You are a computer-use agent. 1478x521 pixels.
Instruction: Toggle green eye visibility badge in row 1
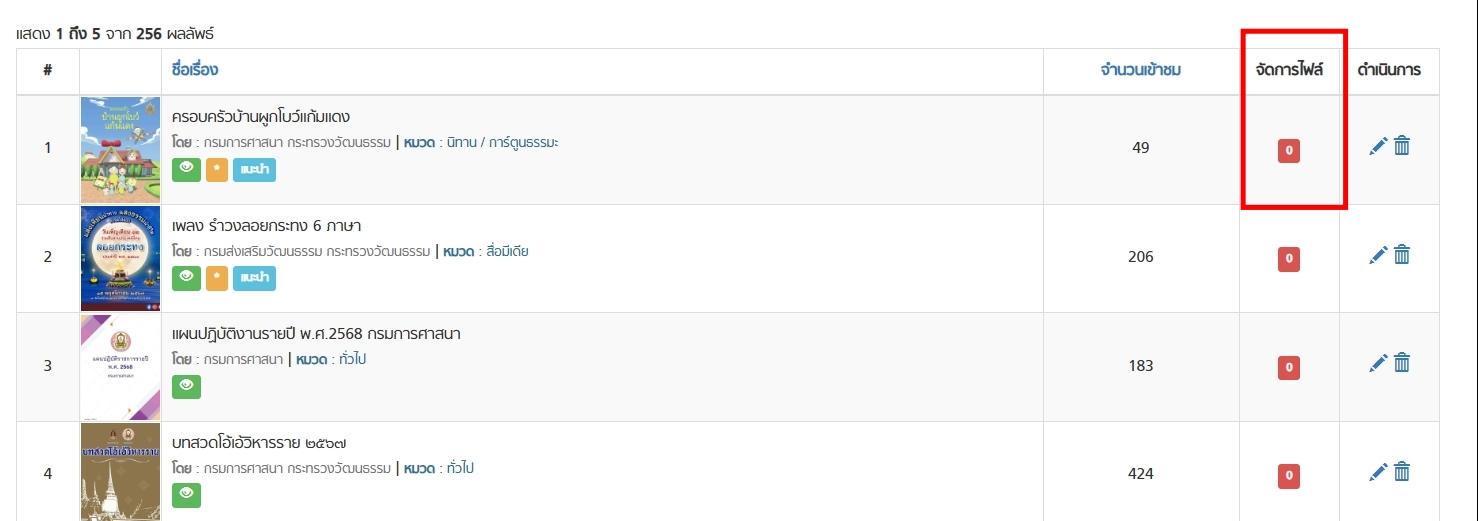[x=186, y=169]
